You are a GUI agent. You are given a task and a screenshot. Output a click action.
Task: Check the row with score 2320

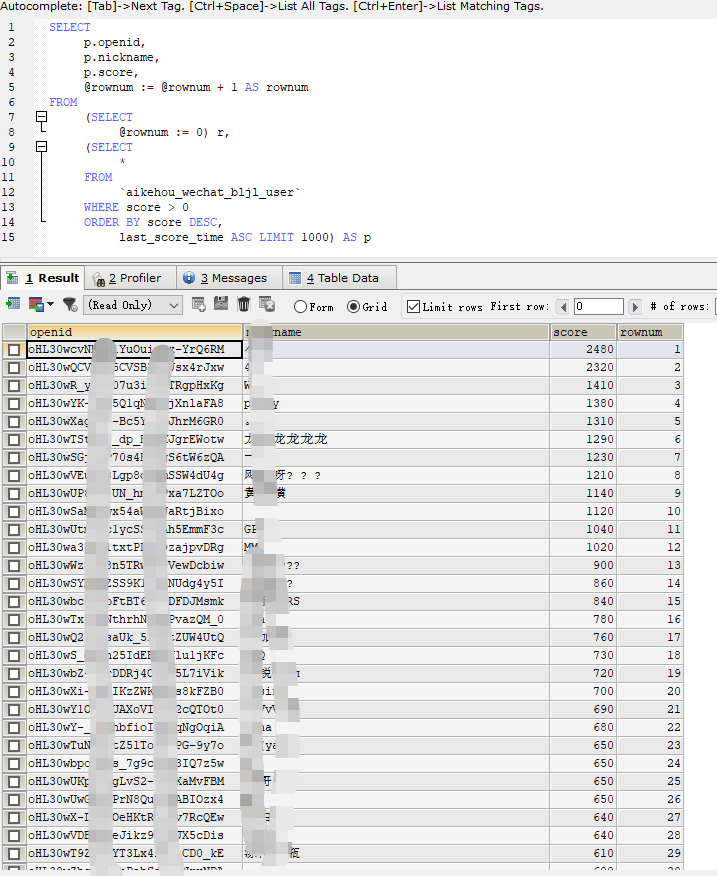click(14, 368)
